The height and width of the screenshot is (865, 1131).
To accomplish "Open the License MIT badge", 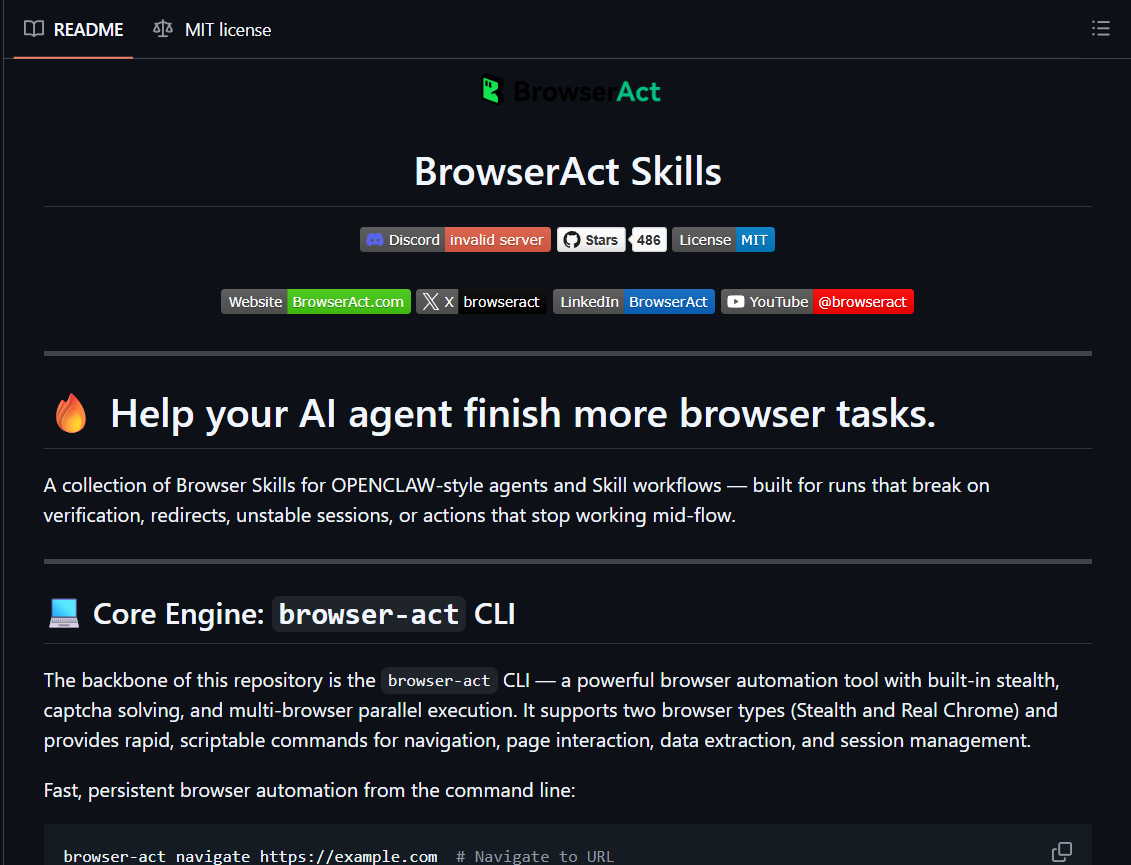I will (x=723, y=240).
